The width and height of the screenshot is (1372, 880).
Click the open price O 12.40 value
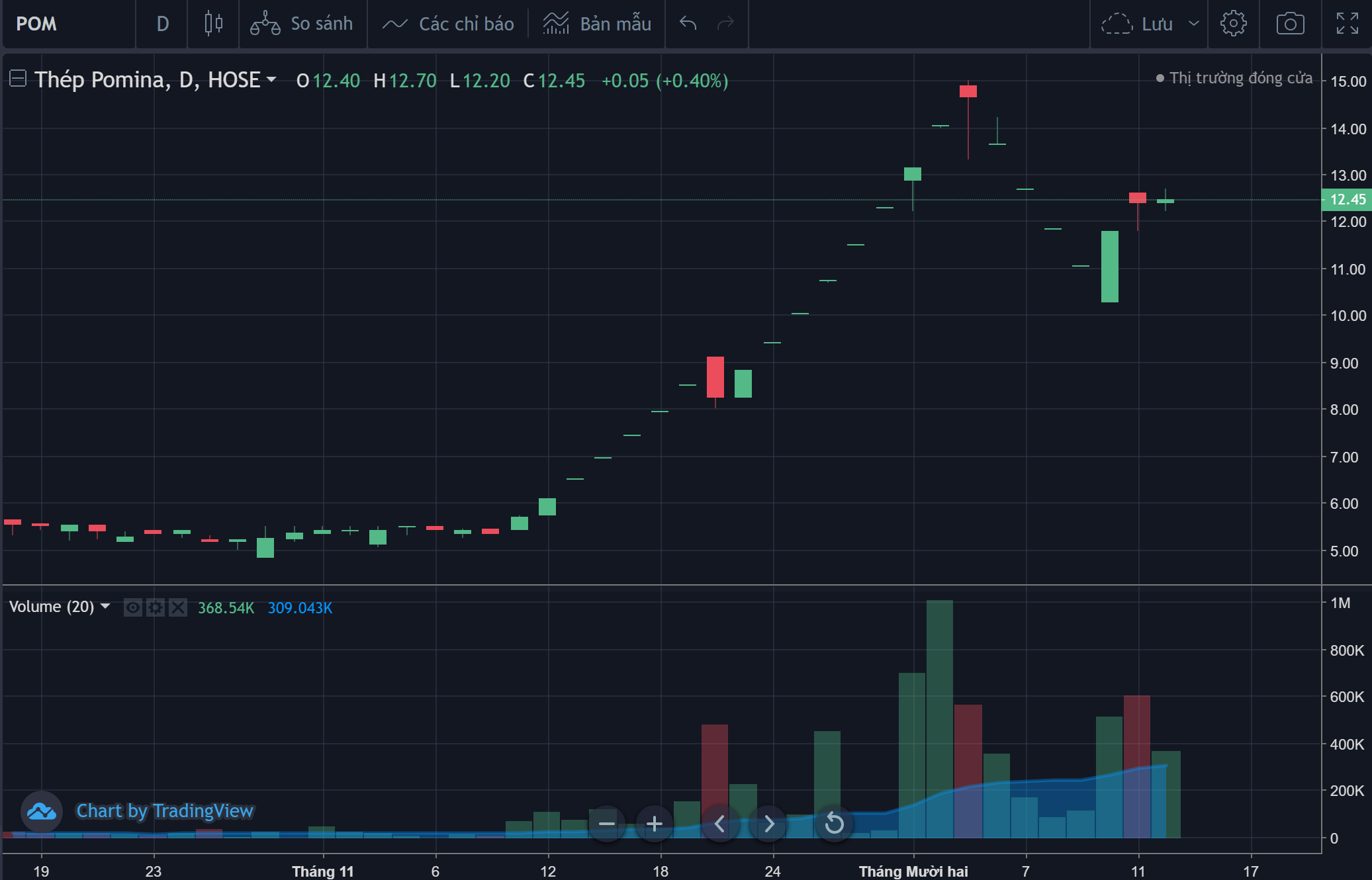[328, 81]
